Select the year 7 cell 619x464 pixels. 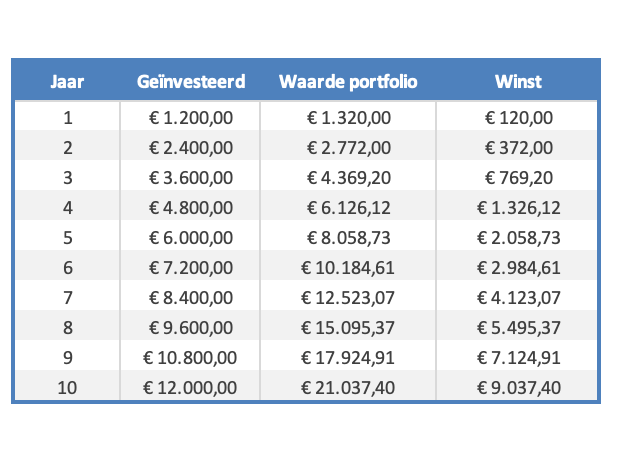click(x=67, y=298)
